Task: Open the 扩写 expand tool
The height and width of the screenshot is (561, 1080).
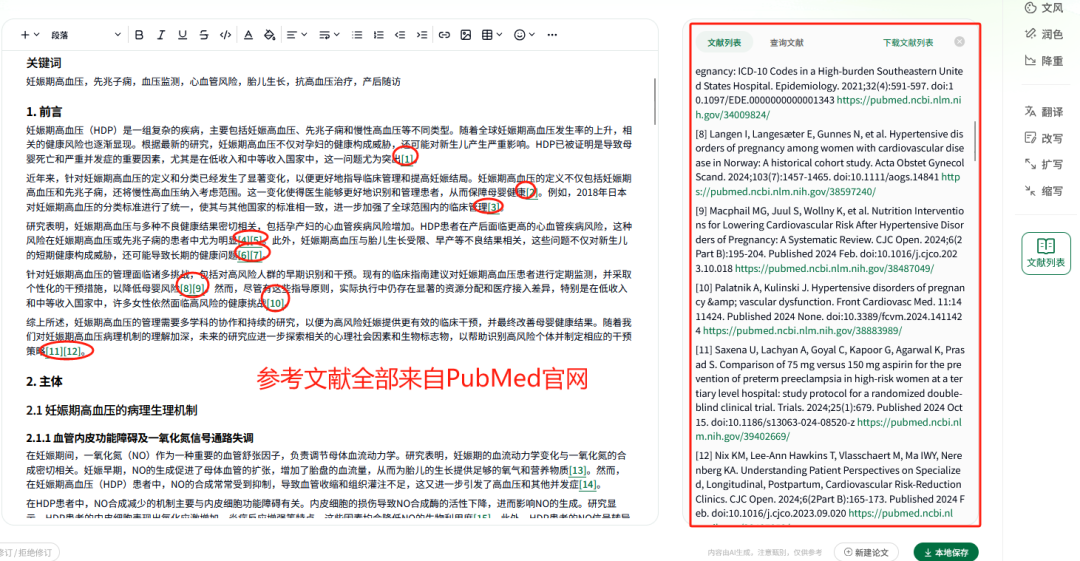Action: coord(1044,164)
